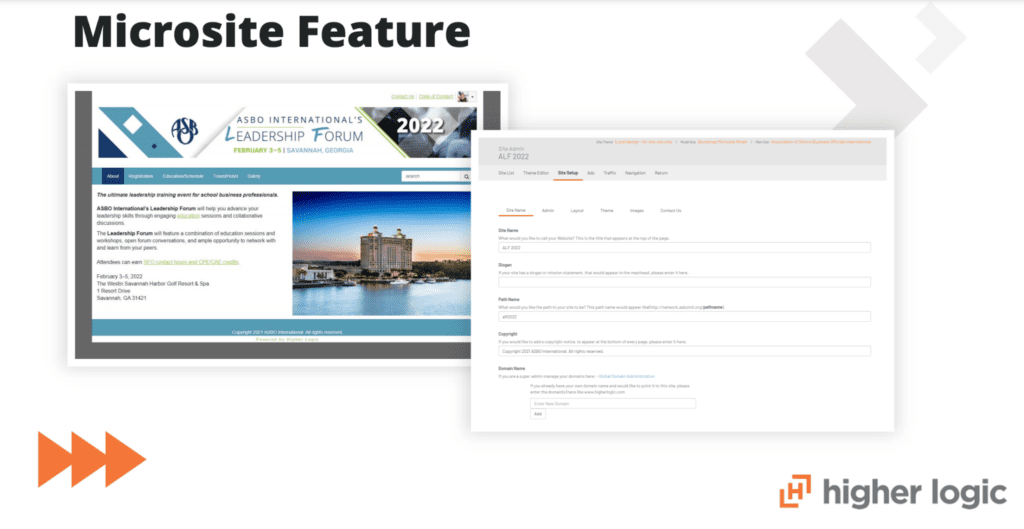Open the user avatar profile menu
Image resolution: width=1024 pixels, height=529 pixels.
464,96
